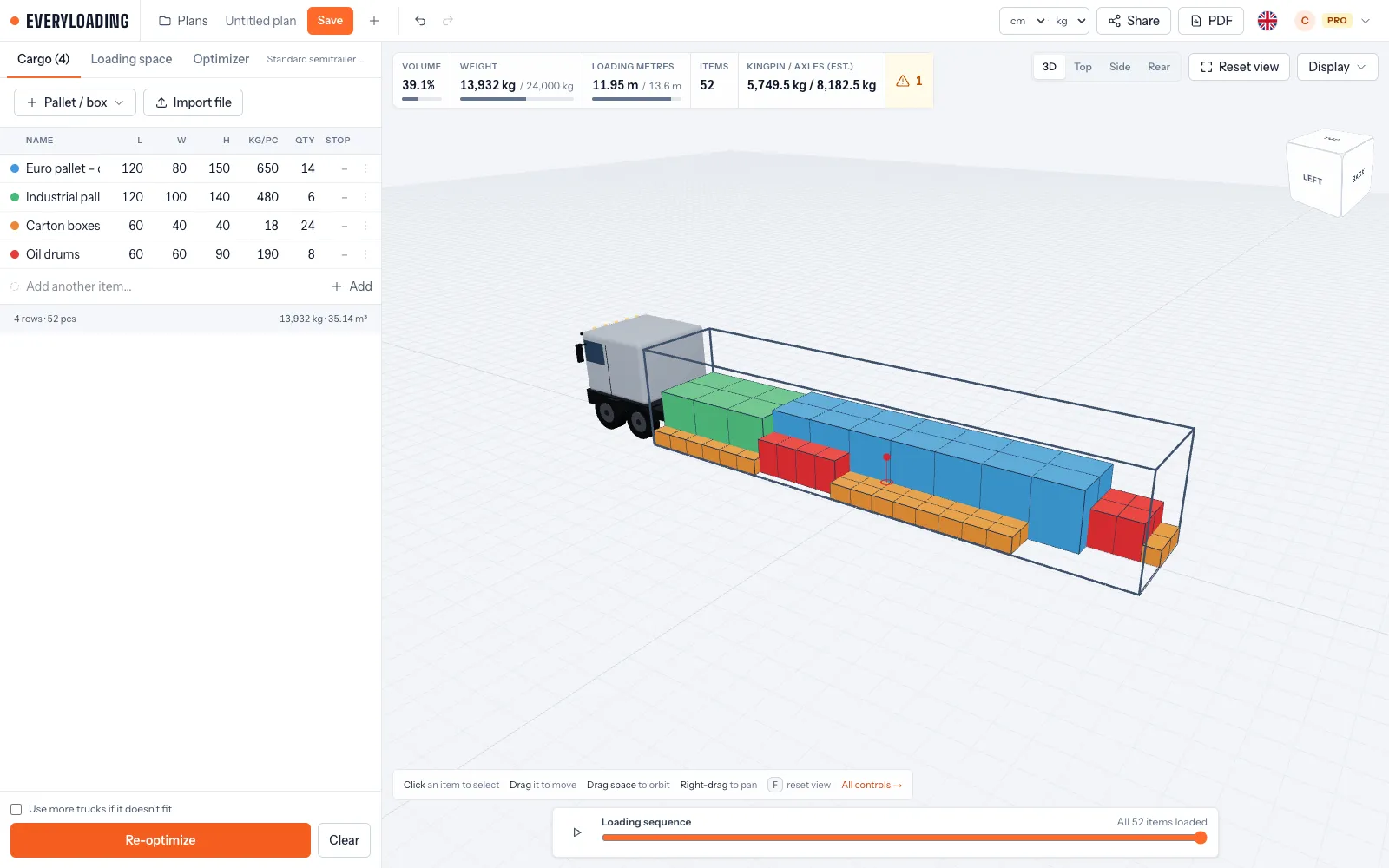The image size is (1389, 868).
Task: Open the cm length unit selector
Action: pyautogui.click(x=1027, y=21)
